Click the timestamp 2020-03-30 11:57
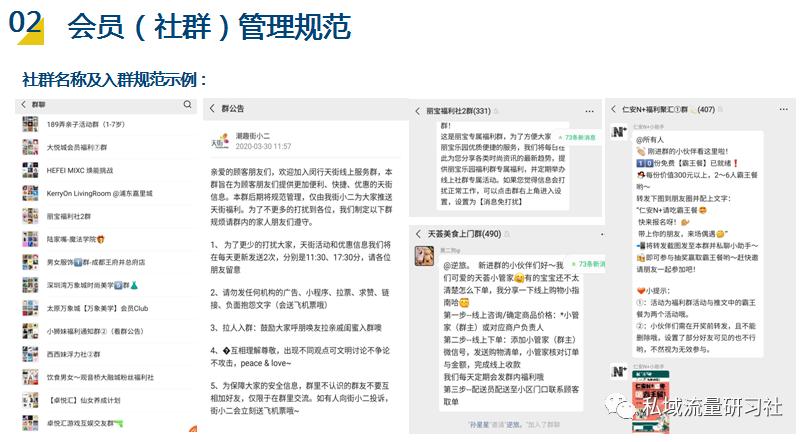Viewport: 808px width, 442px height. coord(263,146)
